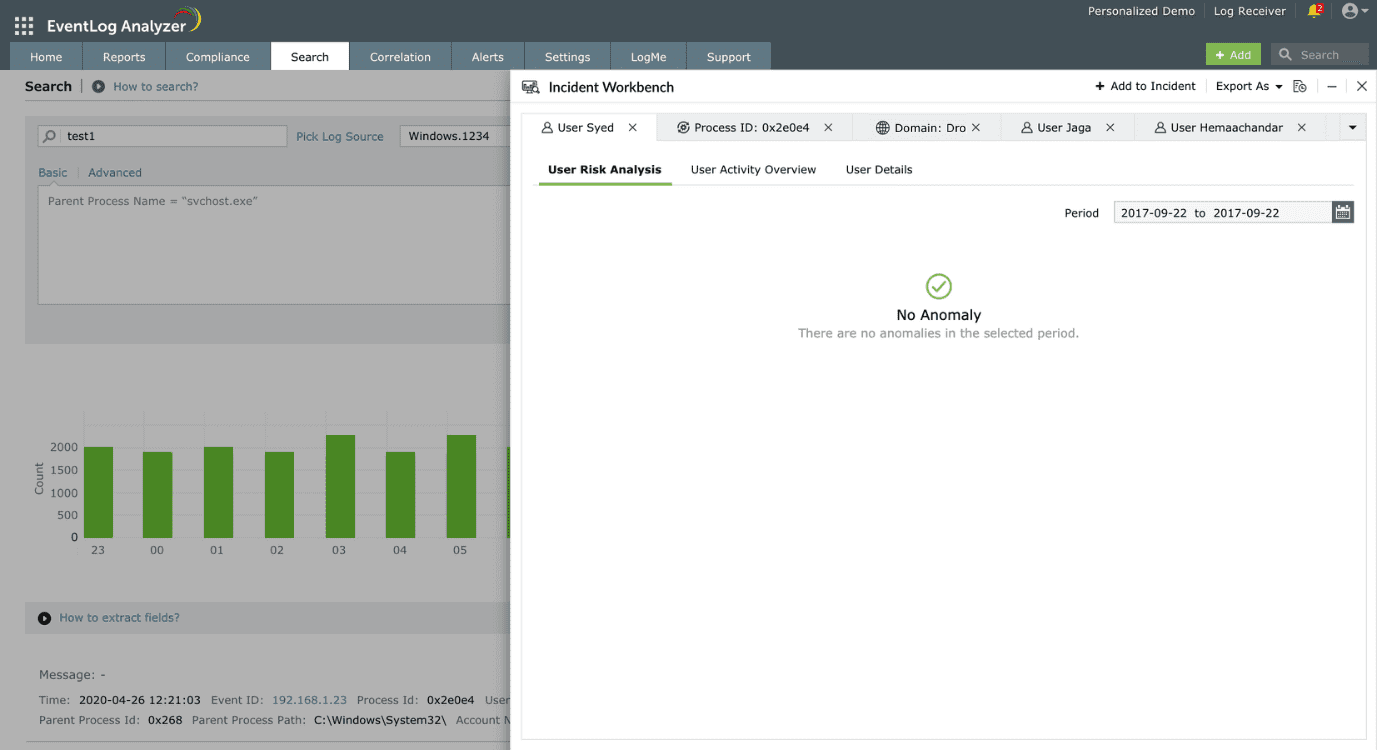Switch to the Reports tab

point(124,57)
